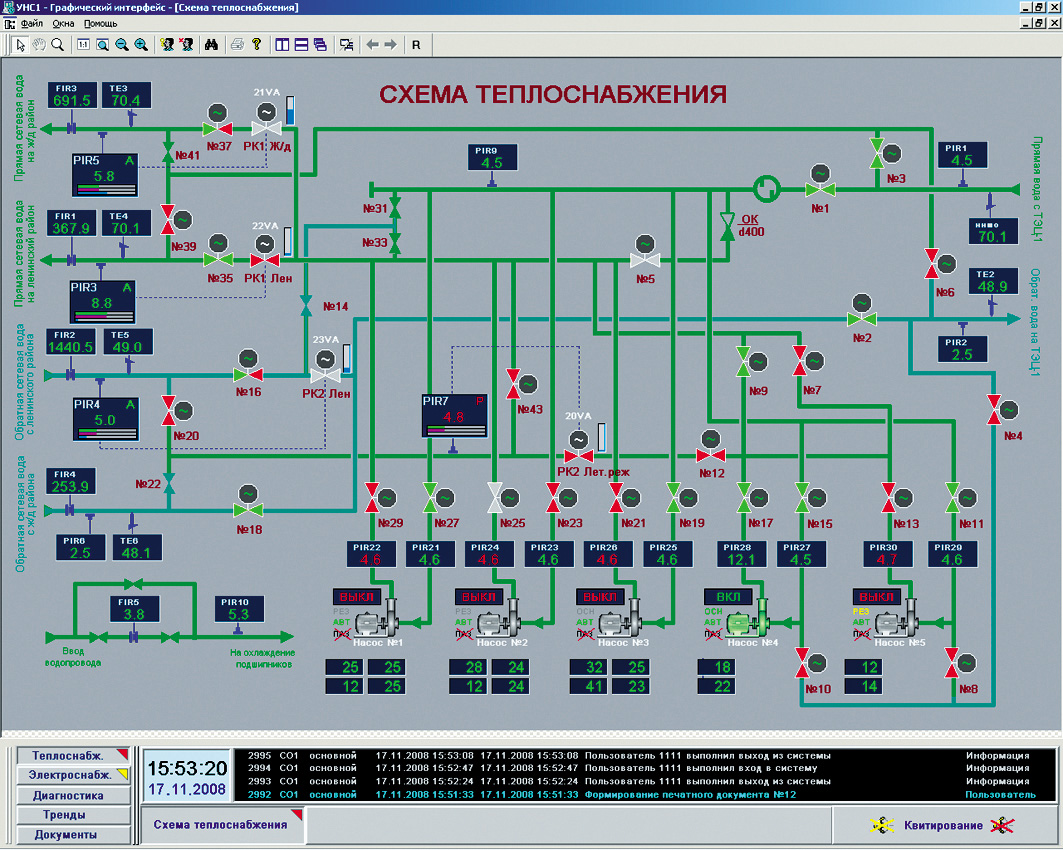Select event log row 2995
The image size is (1063, 850).
coord(645,756)
